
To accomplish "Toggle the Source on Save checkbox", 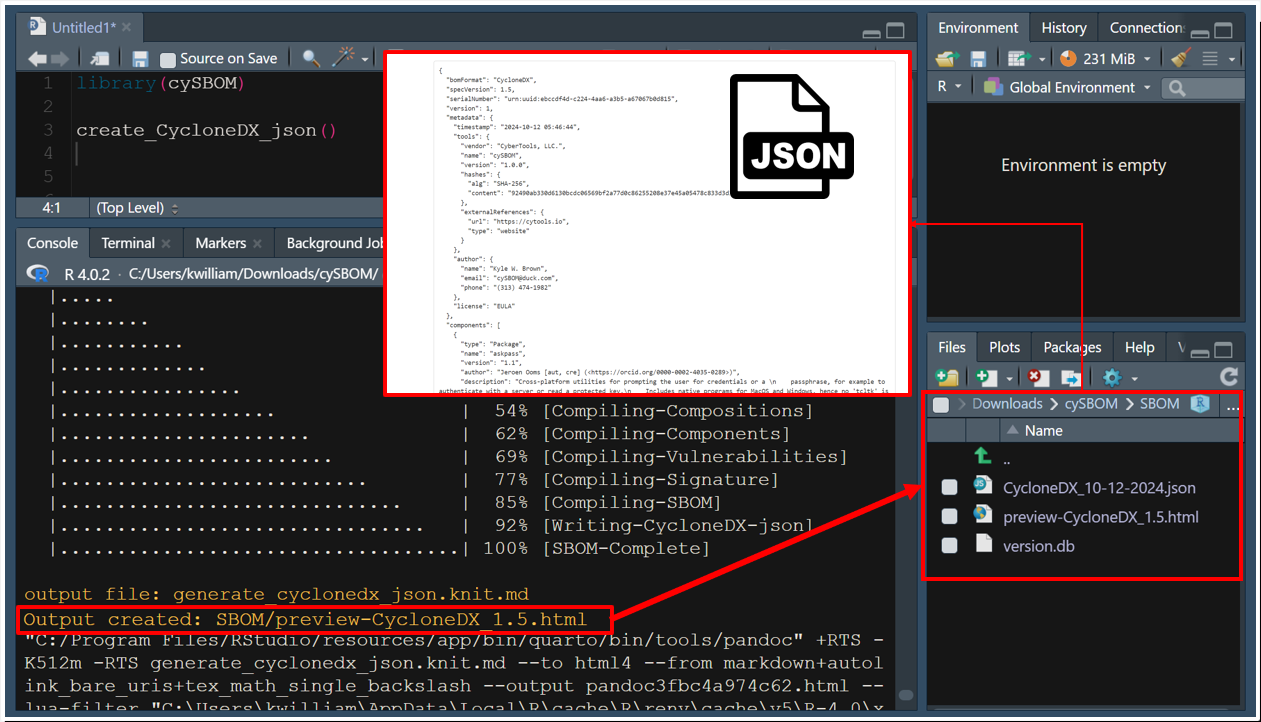I will [x=168, y=60].
